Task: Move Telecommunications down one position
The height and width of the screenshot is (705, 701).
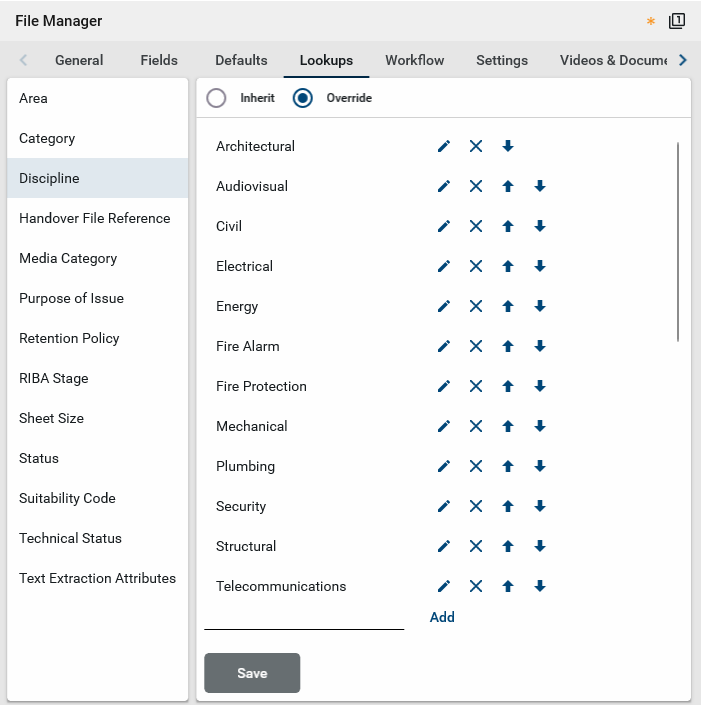Action: (x=540, y=587)
